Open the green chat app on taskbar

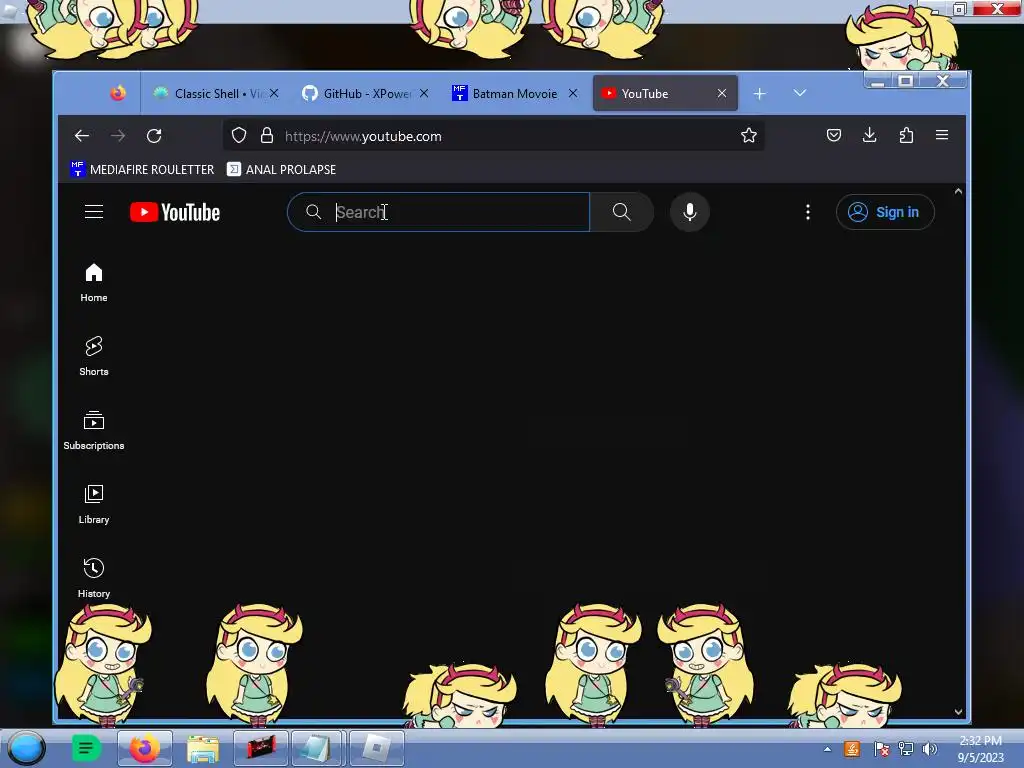coord(86,748)
